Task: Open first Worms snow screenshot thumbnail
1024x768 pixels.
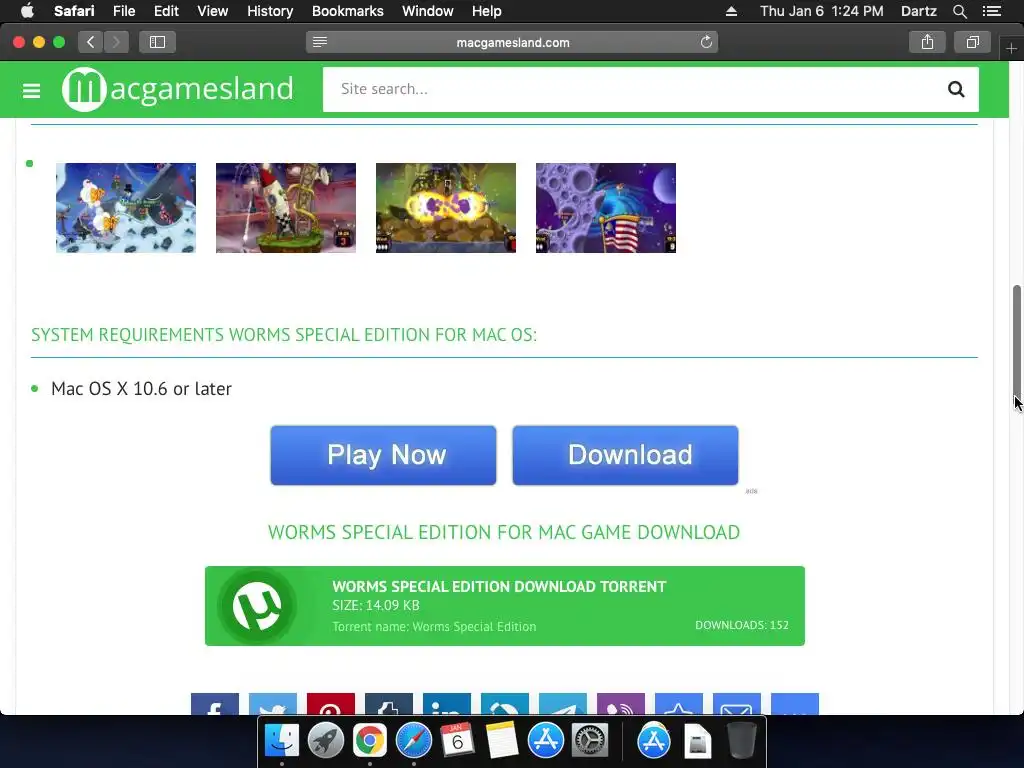Action: click(125, 208)
